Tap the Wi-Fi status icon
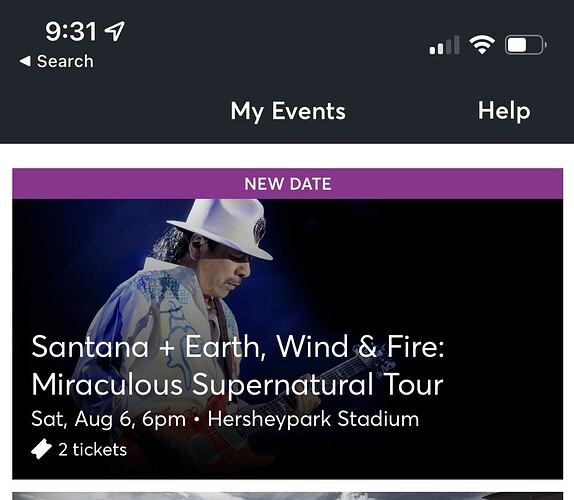Viewport: 574px width, 500px height. coord(482,45)
